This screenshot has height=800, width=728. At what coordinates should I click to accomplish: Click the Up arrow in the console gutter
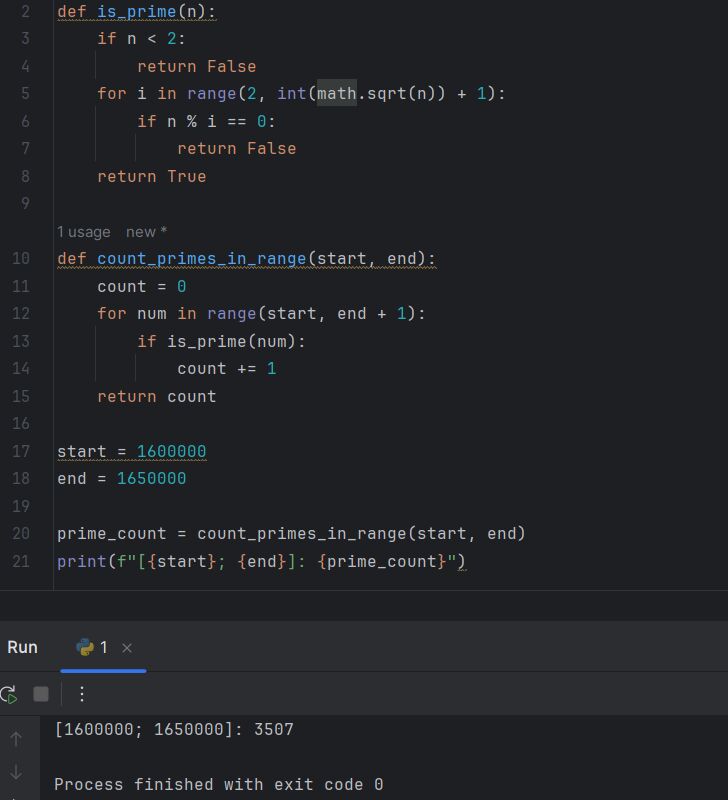tap(15, 739)
